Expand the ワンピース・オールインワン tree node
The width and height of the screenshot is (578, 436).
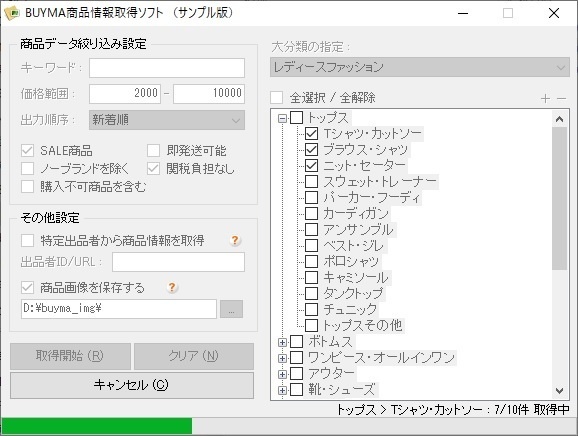[282, 358]
